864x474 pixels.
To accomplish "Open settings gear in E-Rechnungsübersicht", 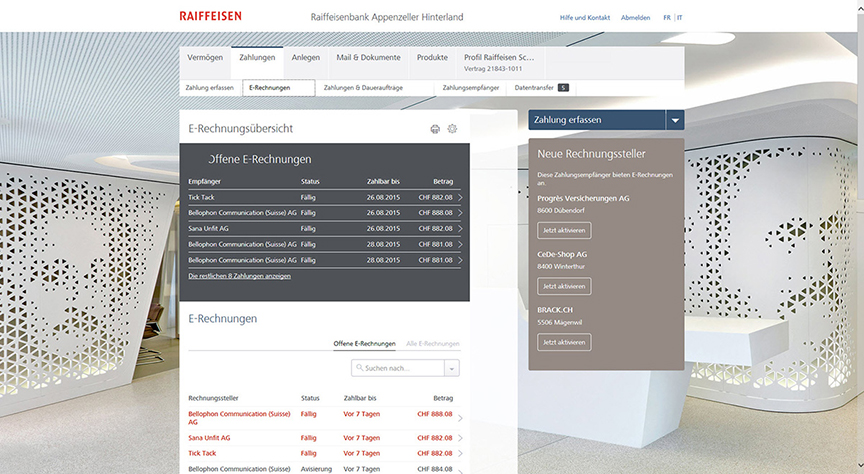I will [x=452, y=129].
